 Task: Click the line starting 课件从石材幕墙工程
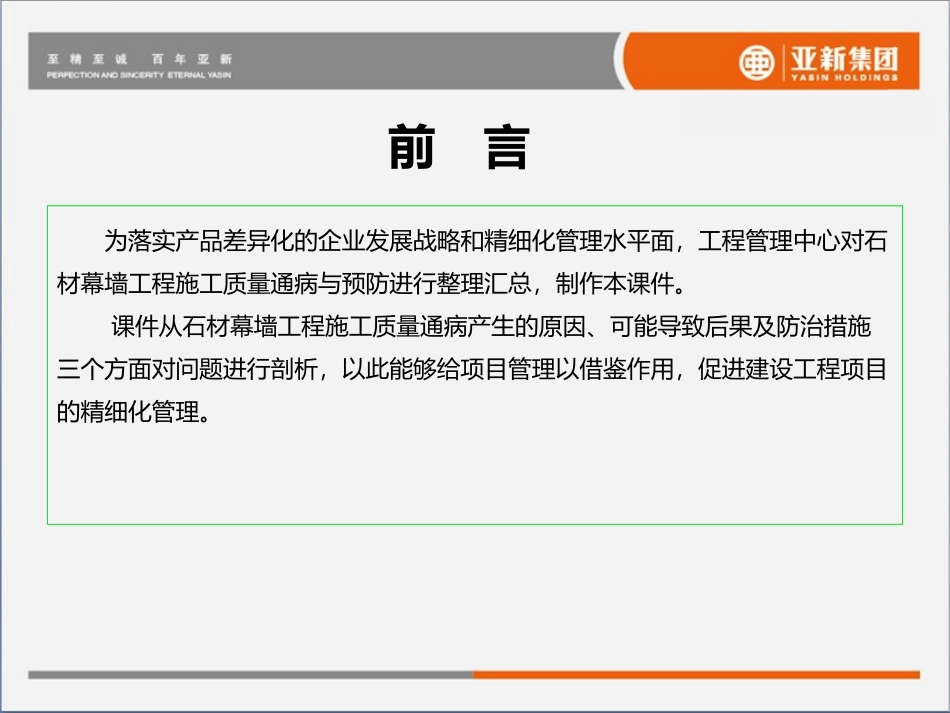point(491,327)
